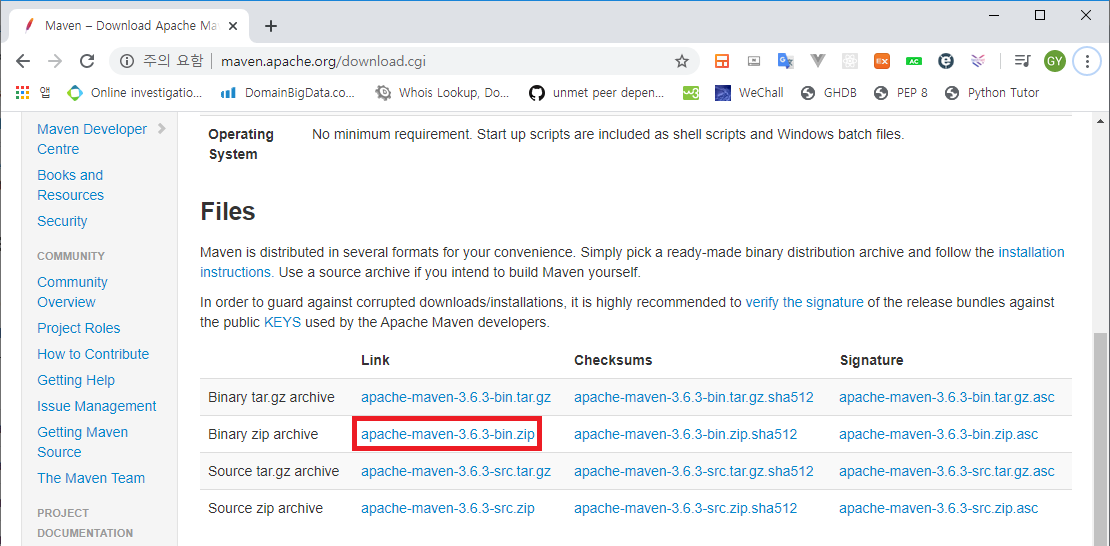Open the PEP 8 bookmark

point(900,92)
